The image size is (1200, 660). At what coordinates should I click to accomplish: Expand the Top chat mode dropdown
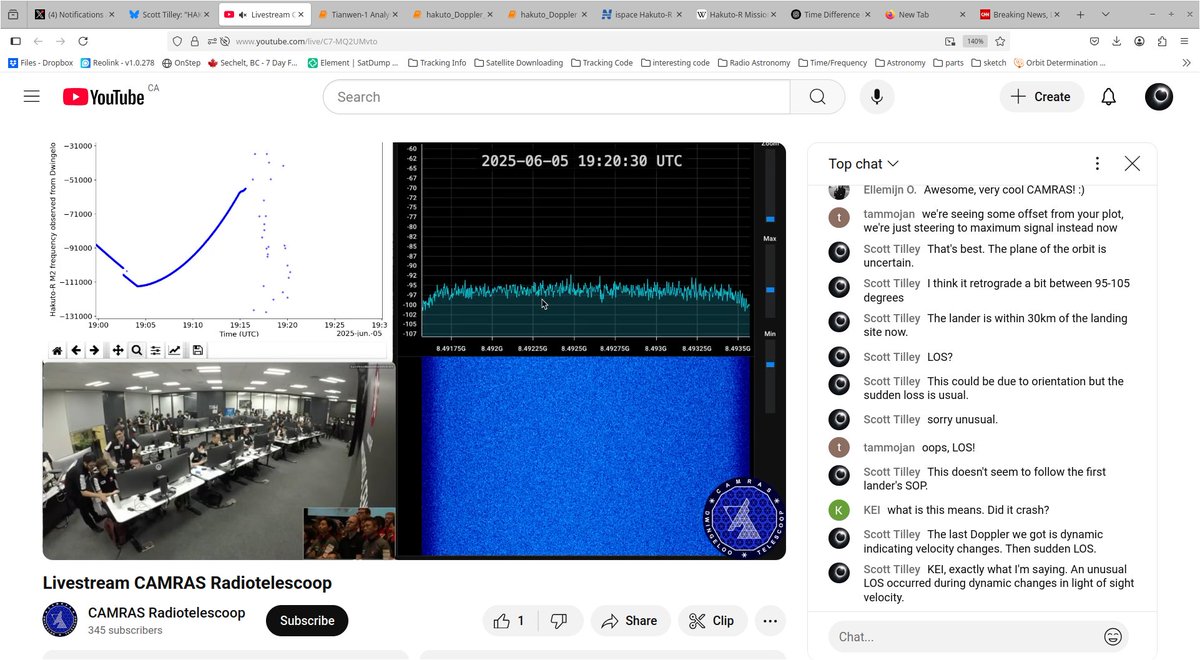pyautogui.click(x=864, y=164)
